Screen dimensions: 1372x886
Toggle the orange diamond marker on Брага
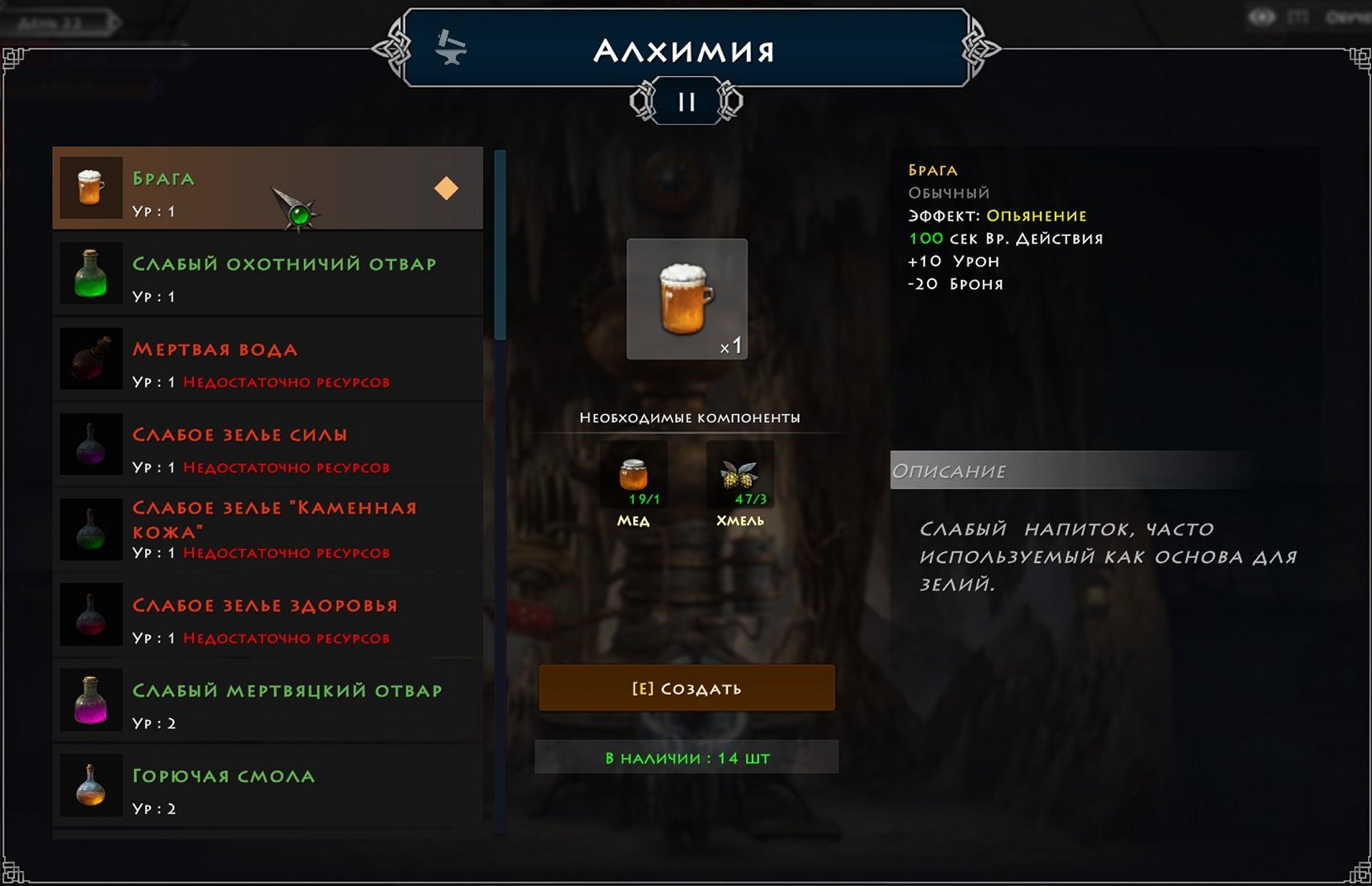[446, 188]
